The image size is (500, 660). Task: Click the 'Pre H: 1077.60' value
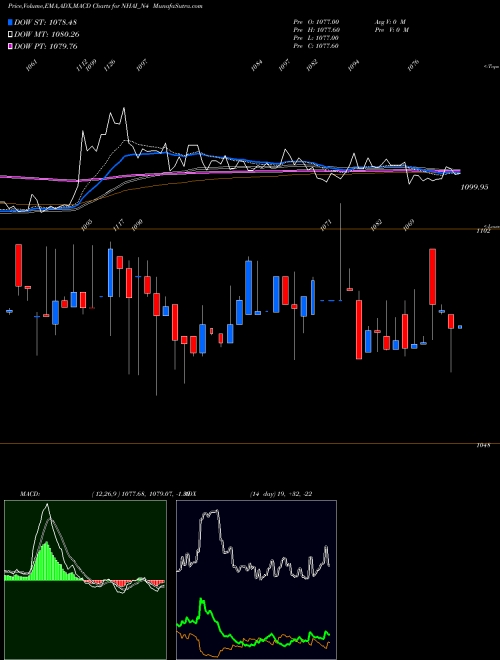point(316,30)
